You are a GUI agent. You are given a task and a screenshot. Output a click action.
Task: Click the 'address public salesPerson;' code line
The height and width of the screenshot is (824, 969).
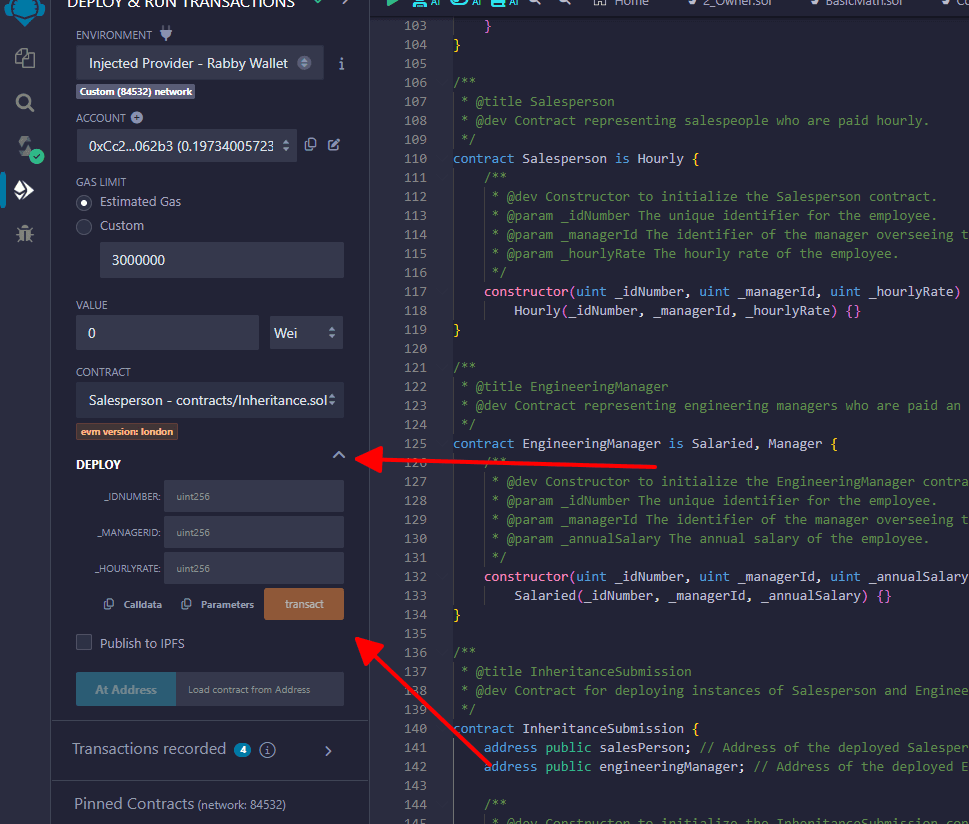click(587, 748)
